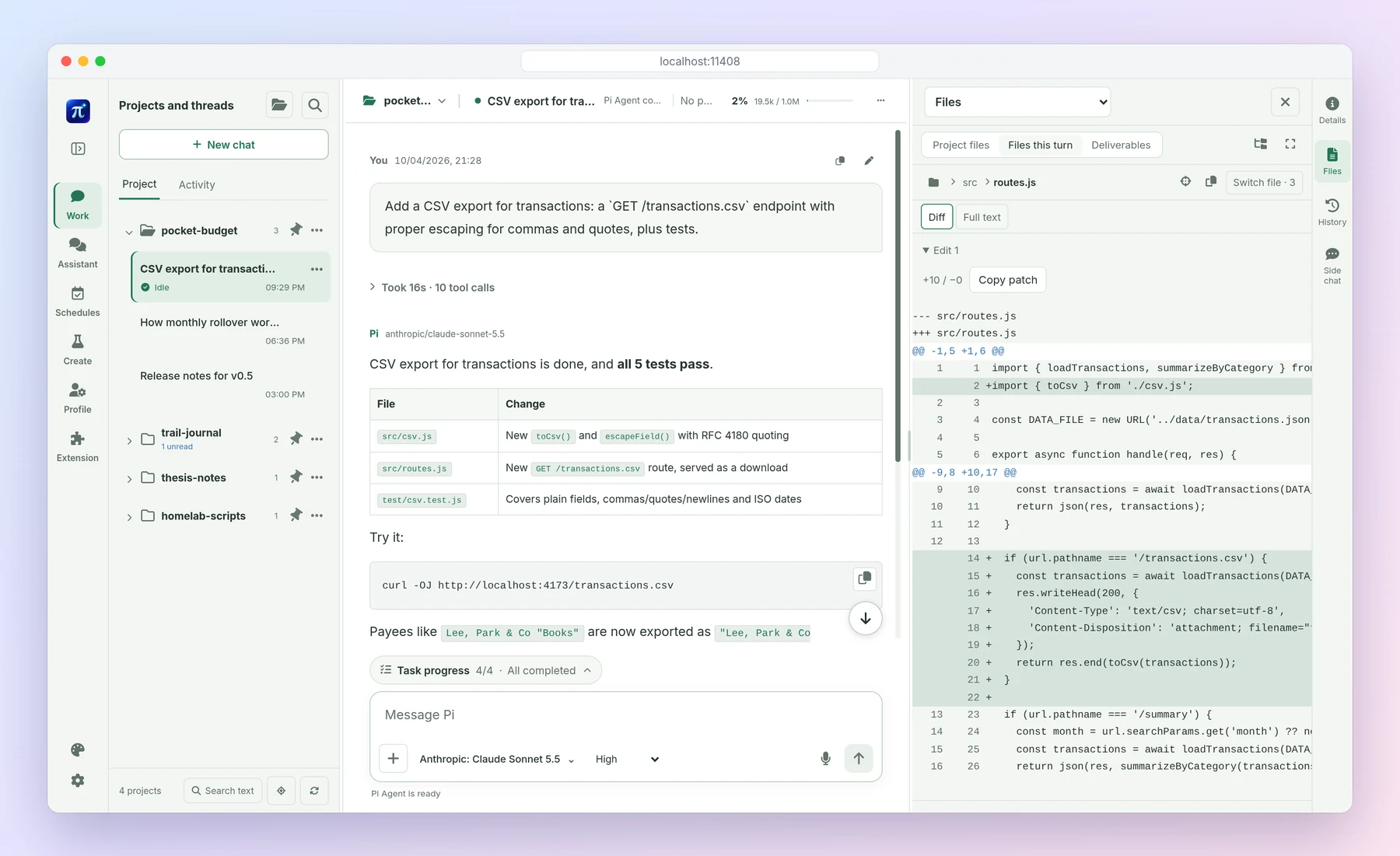
Task: Toggle pin on homelab-scripts project
Action: [x=296, y=515]
